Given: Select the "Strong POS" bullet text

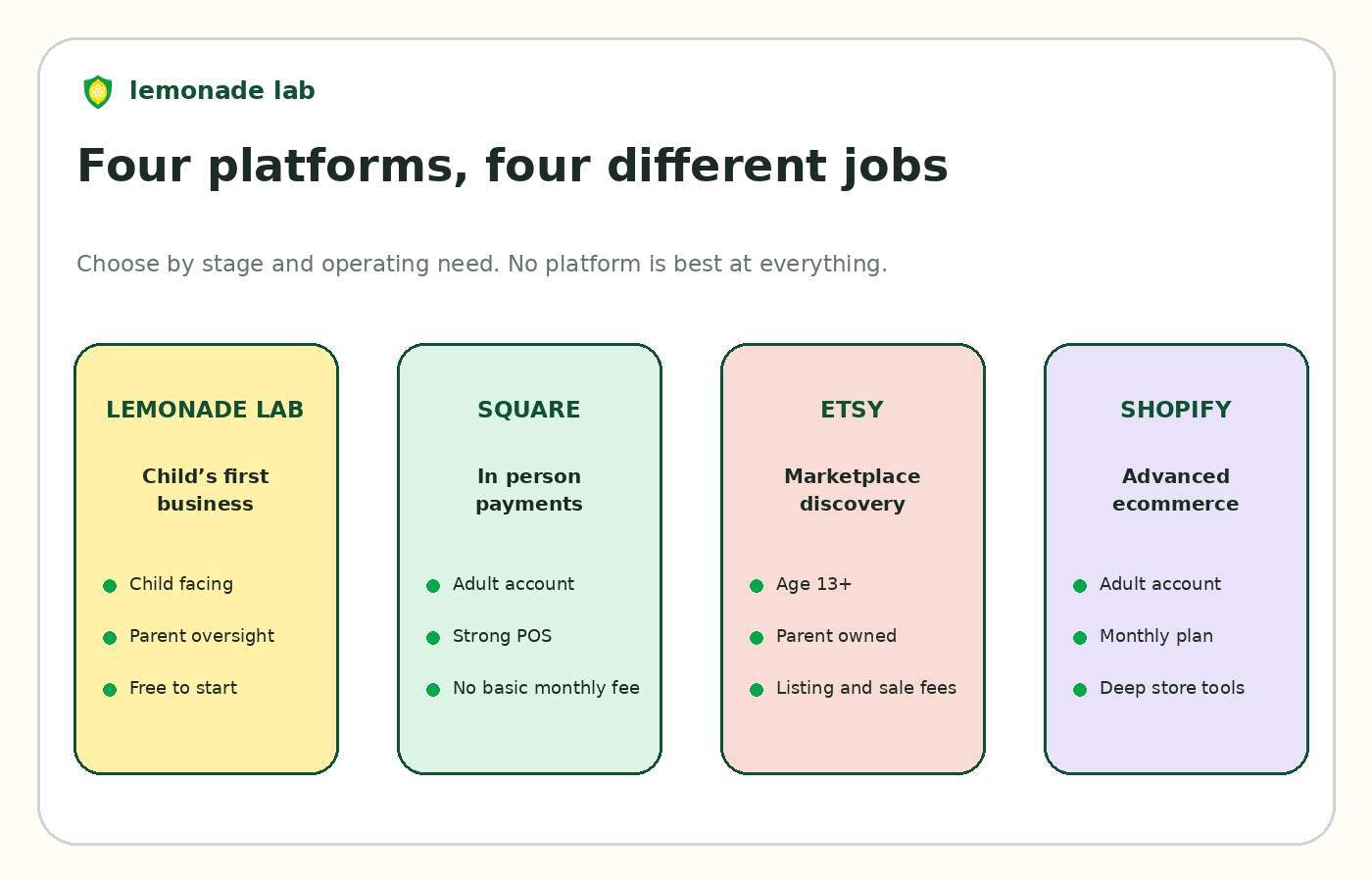Looking at the screenshot, I should coord(503,636).
